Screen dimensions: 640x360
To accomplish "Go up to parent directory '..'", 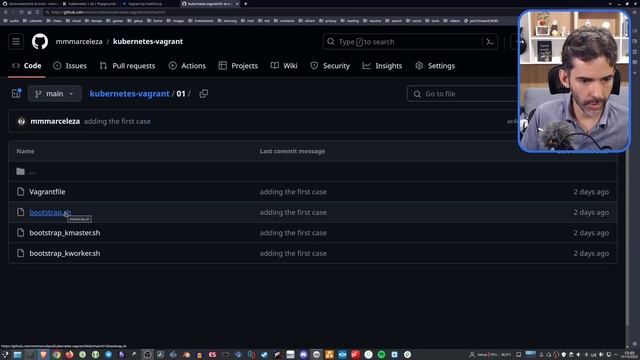I will click(x=32, y=171).
